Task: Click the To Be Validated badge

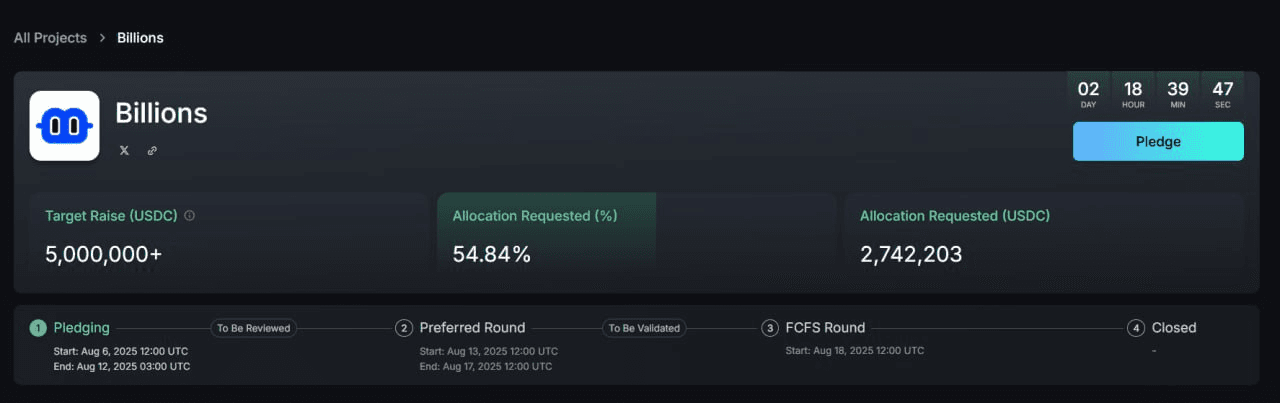Action: click(x=644, y=328)
